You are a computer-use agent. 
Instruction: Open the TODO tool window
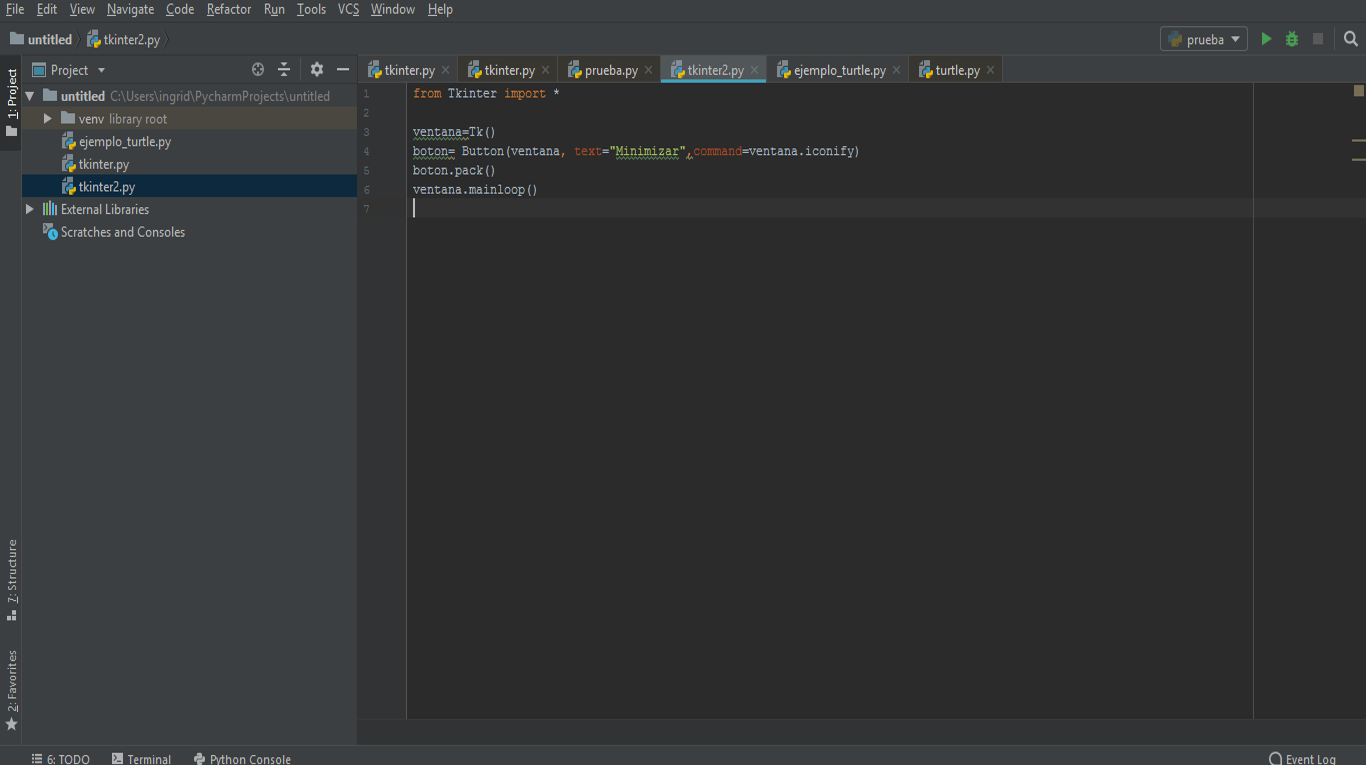tap(60, 759)
